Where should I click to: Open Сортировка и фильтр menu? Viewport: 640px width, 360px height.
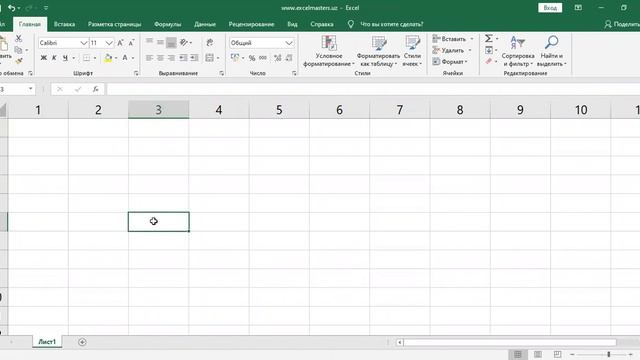pyautogui.click(x=518, y=51)
